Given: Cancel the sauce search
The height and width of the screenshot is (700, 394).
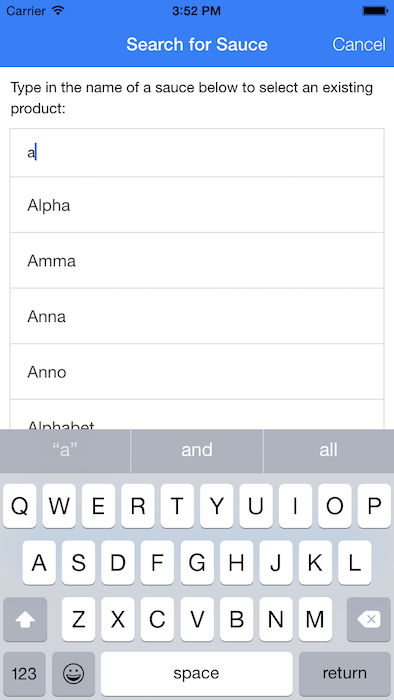Looking at the screenshot, I should [359, 44].
